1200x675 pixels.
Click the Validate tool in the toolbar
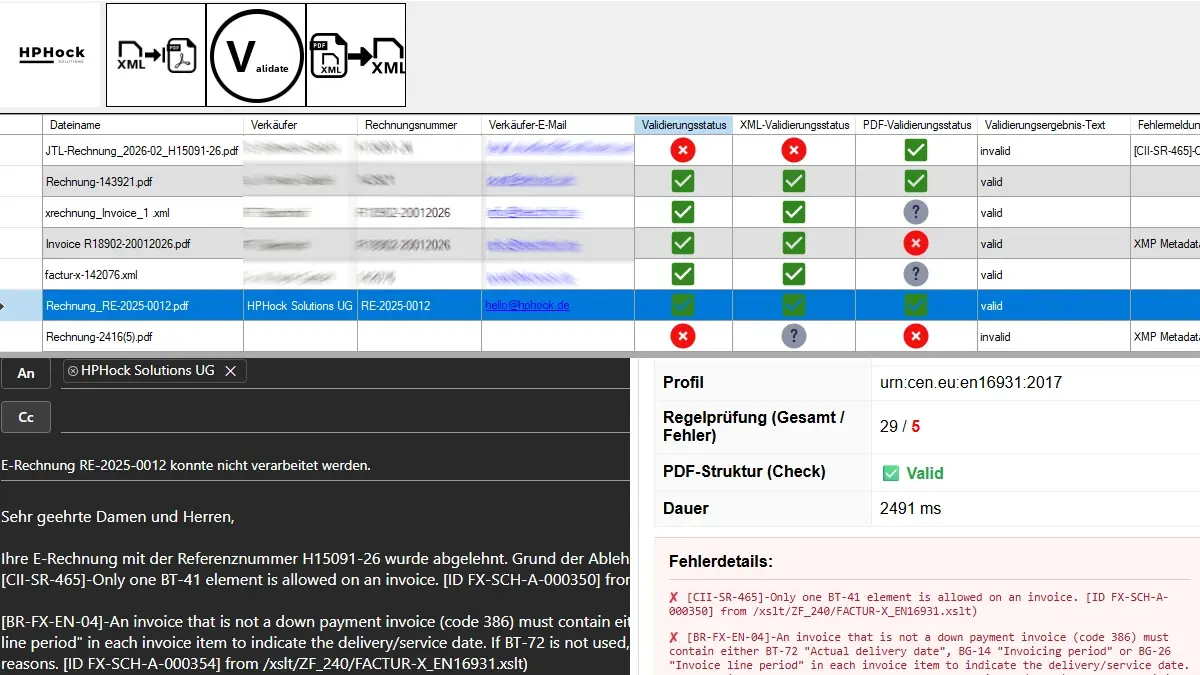click(255, 55)
